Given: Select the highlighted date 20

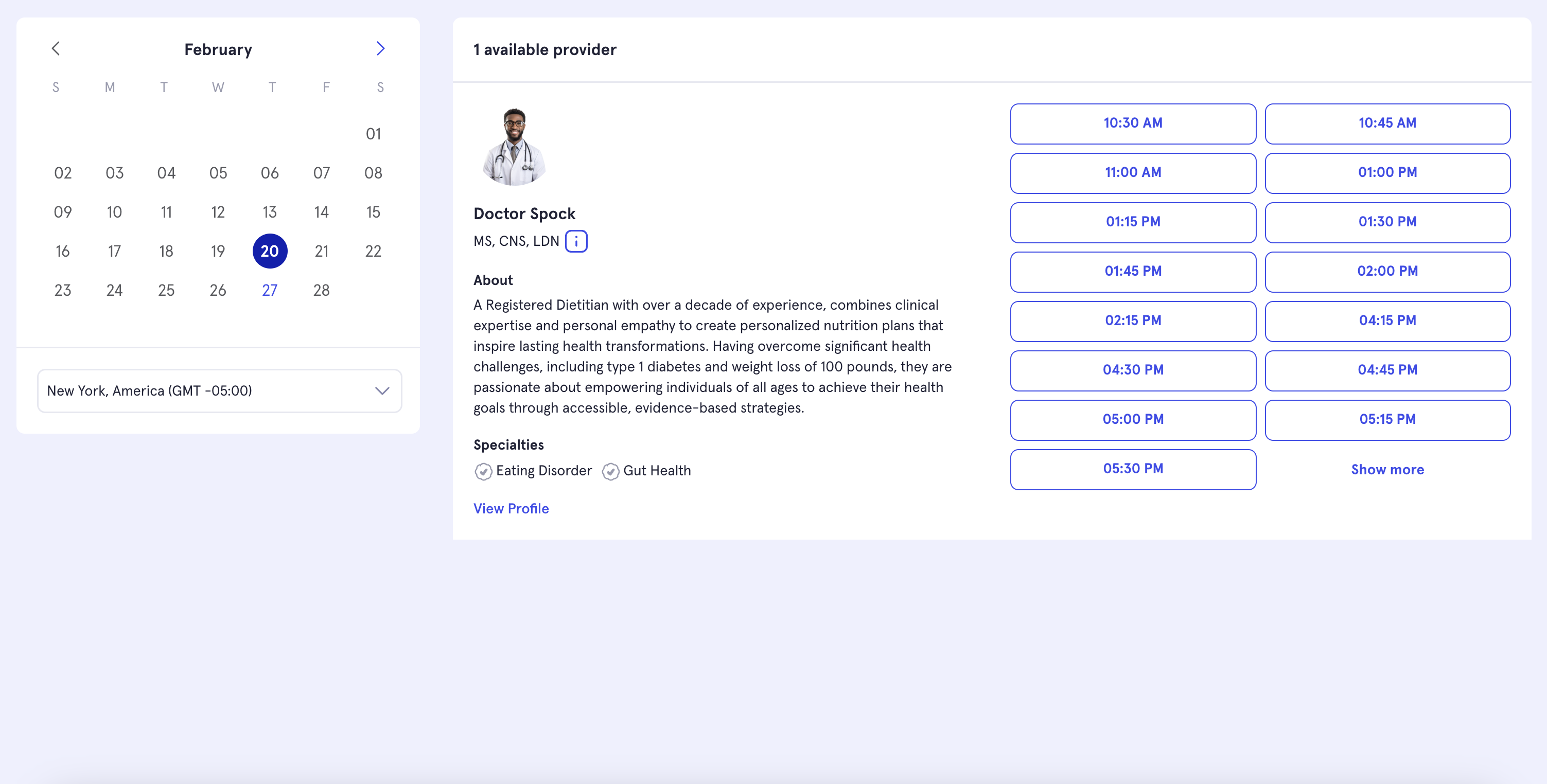Looking at the screenshot, I should coord(270,251).
